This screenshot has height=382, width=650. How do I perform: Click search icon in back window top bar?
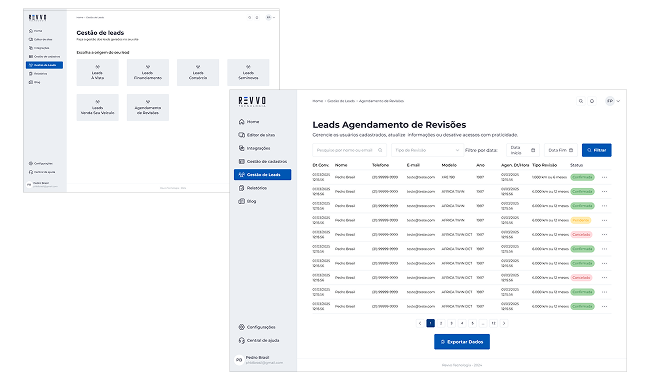[x=250, y=17]
